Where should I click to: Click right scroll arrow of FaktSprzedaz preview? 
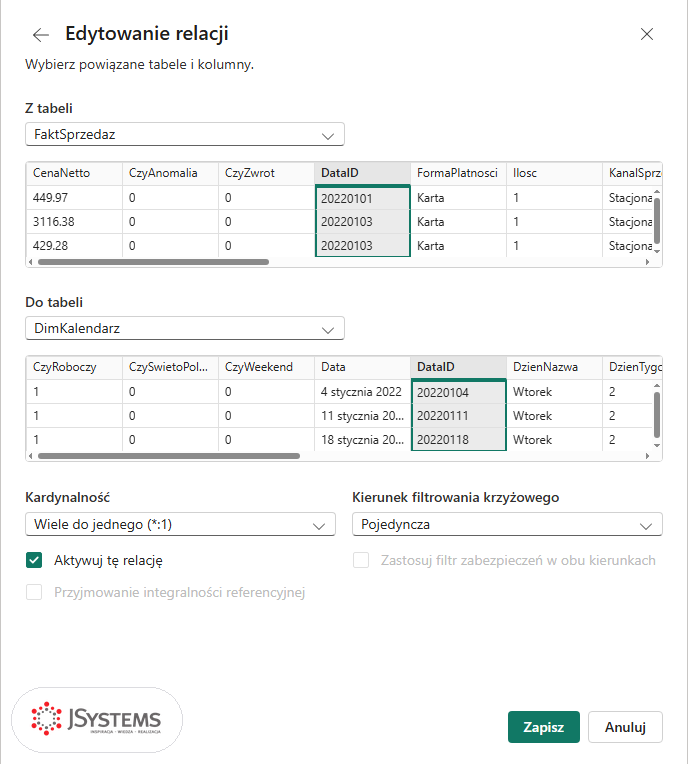(x=648, y=262)
